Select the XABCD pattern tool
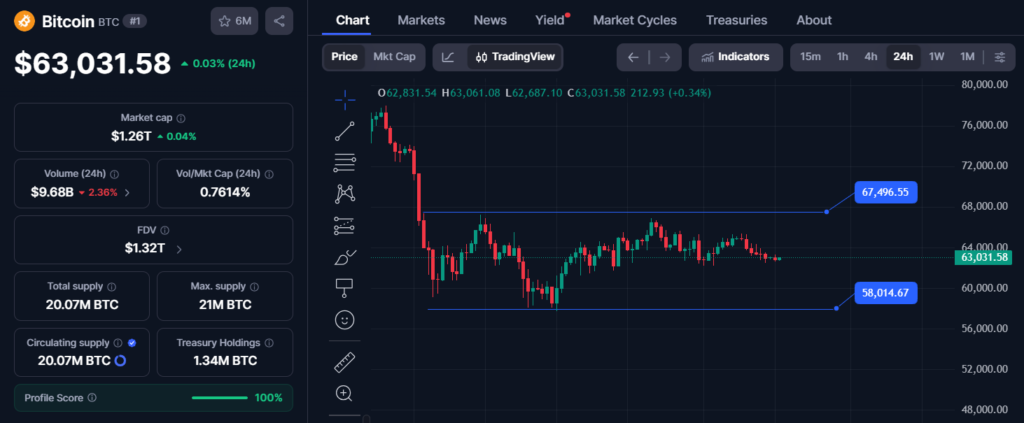1024x423 pixels. point(345,194)
